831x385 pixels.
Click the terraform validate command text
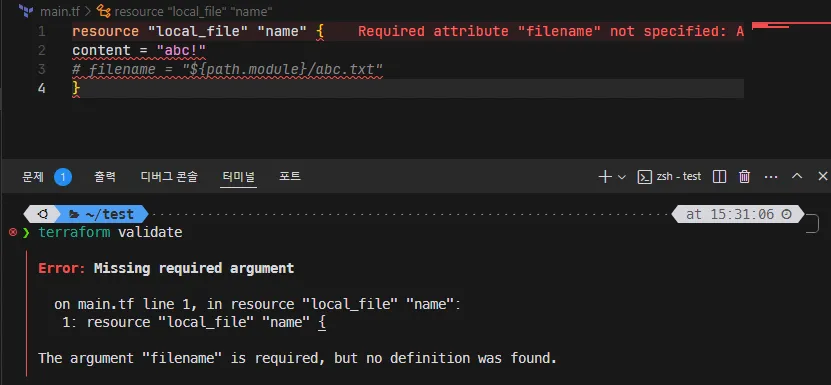point(110,232)
